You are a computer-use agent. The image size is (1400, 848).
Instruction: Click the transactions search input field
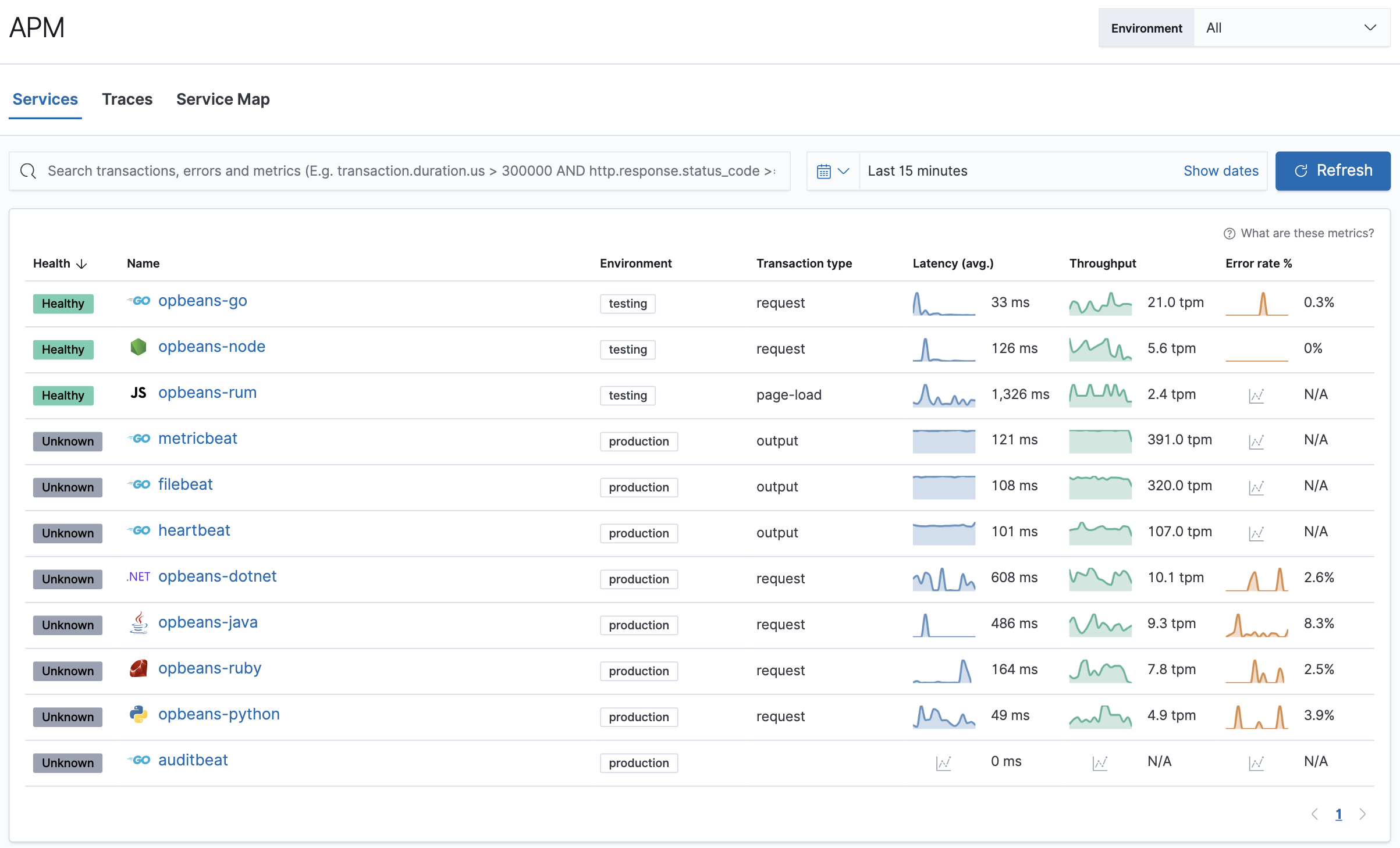pos(407,171)
